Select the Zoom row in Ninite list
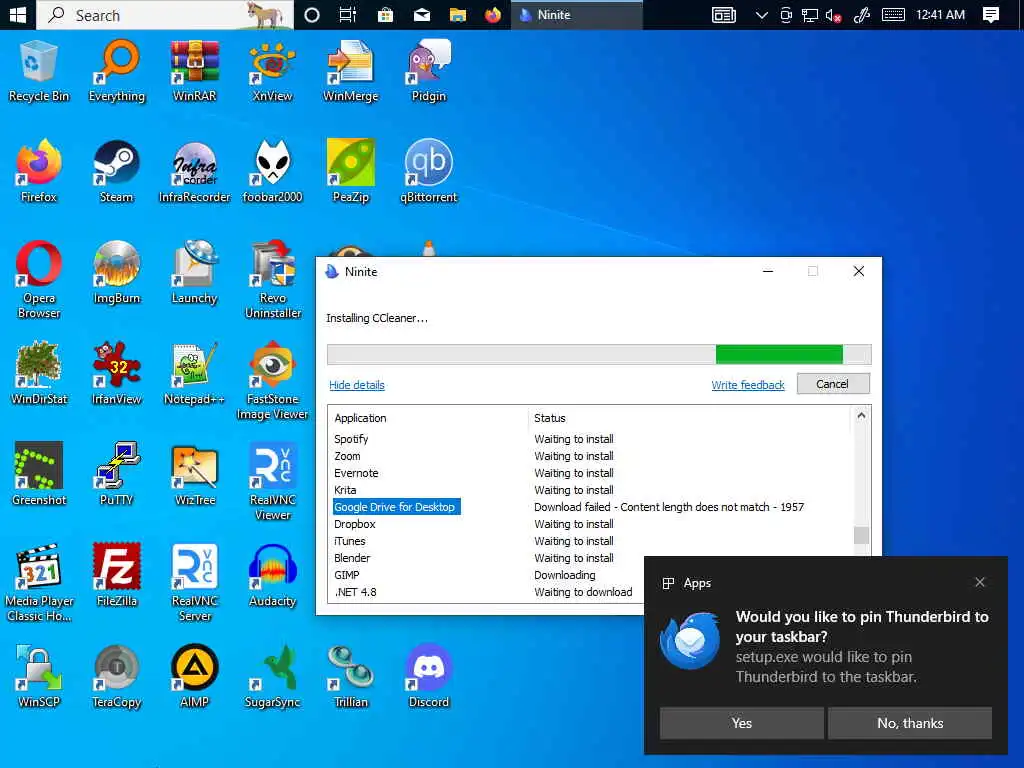This screenshot has height=768, width=1024. (x=591, y=456)
